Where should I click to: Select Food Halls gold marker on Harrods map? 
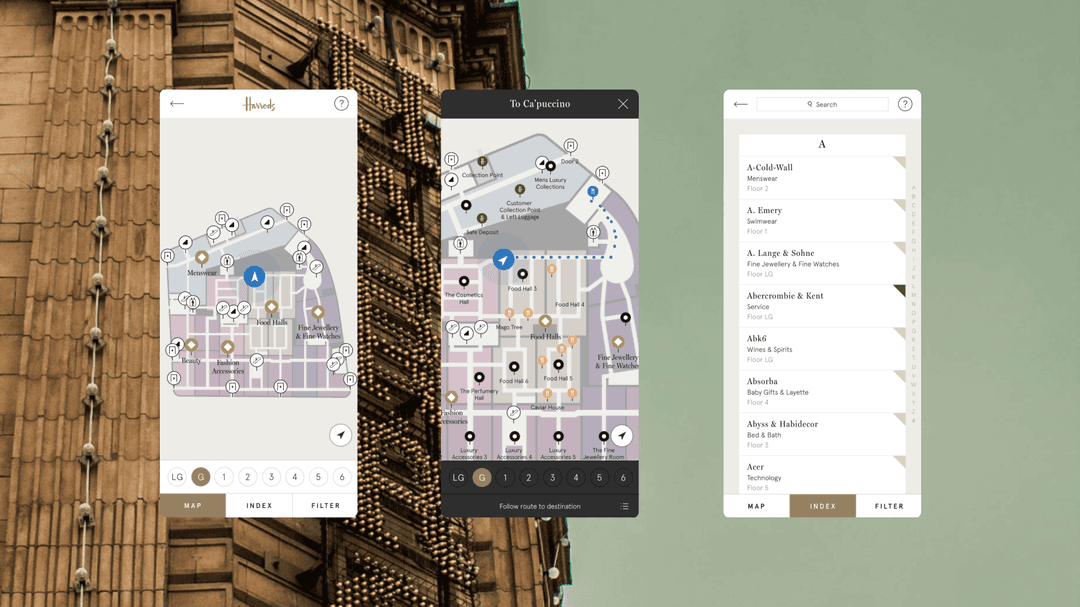pyautogui.click(x=271, y=307)
